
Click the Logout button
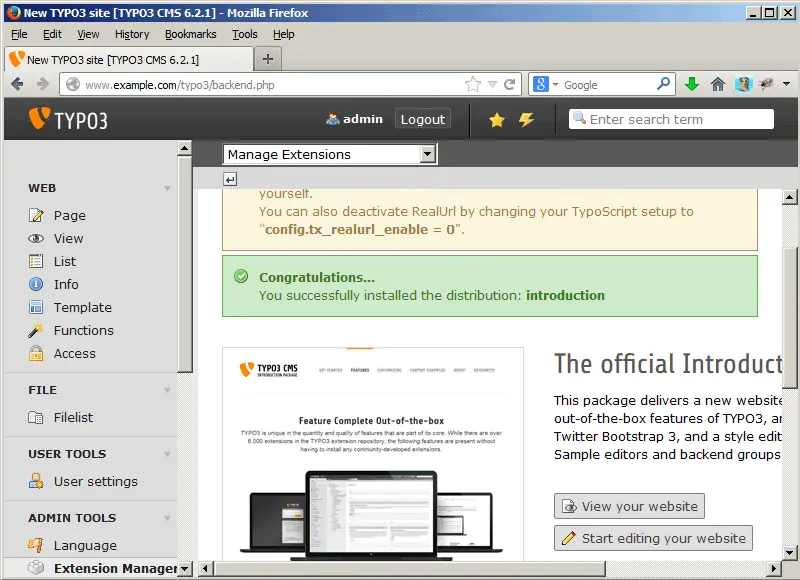coord(422,119)
